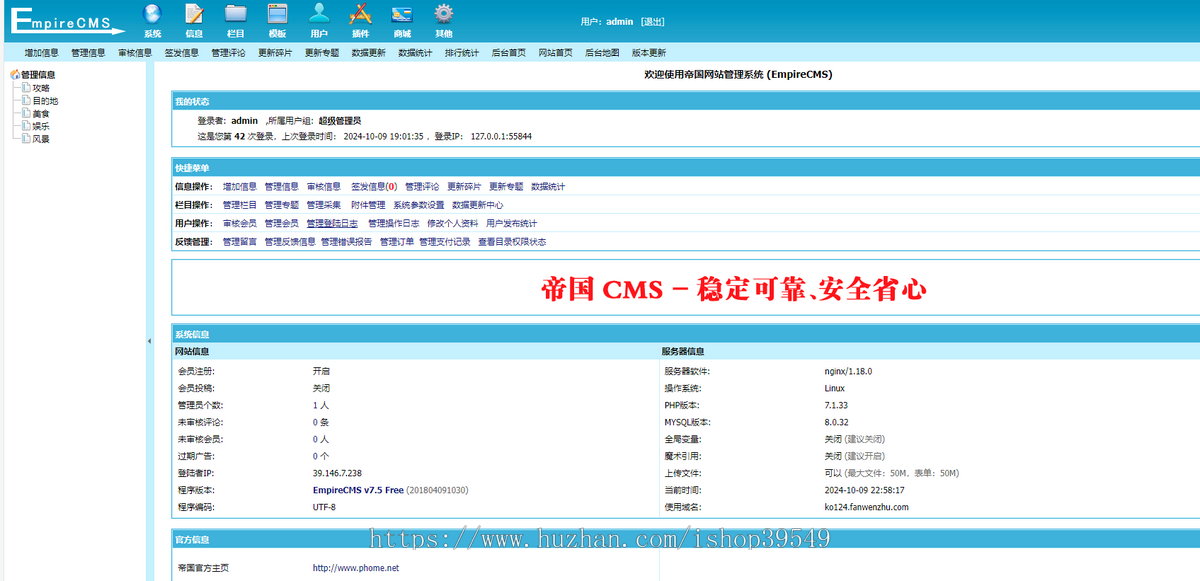The height and width of the screenshot is (581, 1200).
Task: Select 审核信息 in the top menu bar
Action: click(x=135, y=53)
